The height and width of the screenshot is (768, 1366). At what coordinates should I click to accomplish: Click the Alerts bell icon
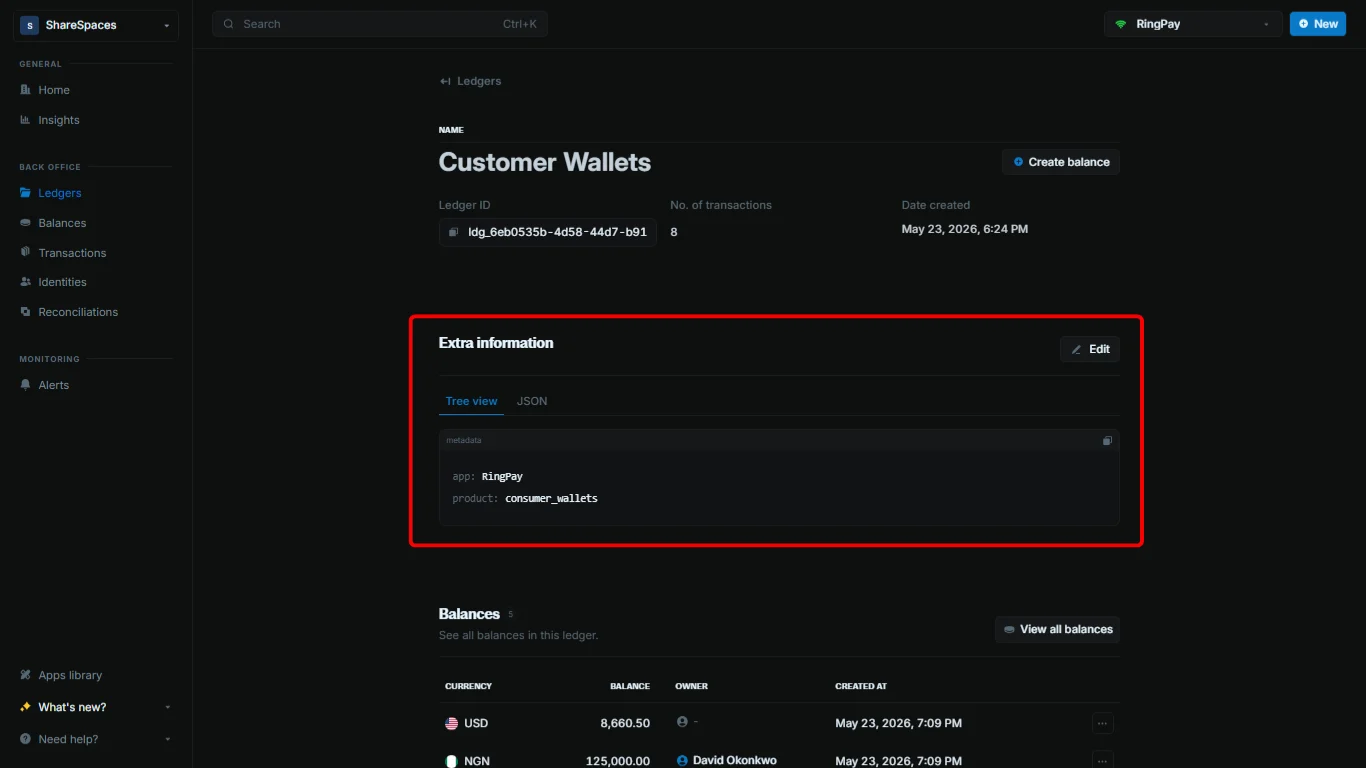(26, 385)
